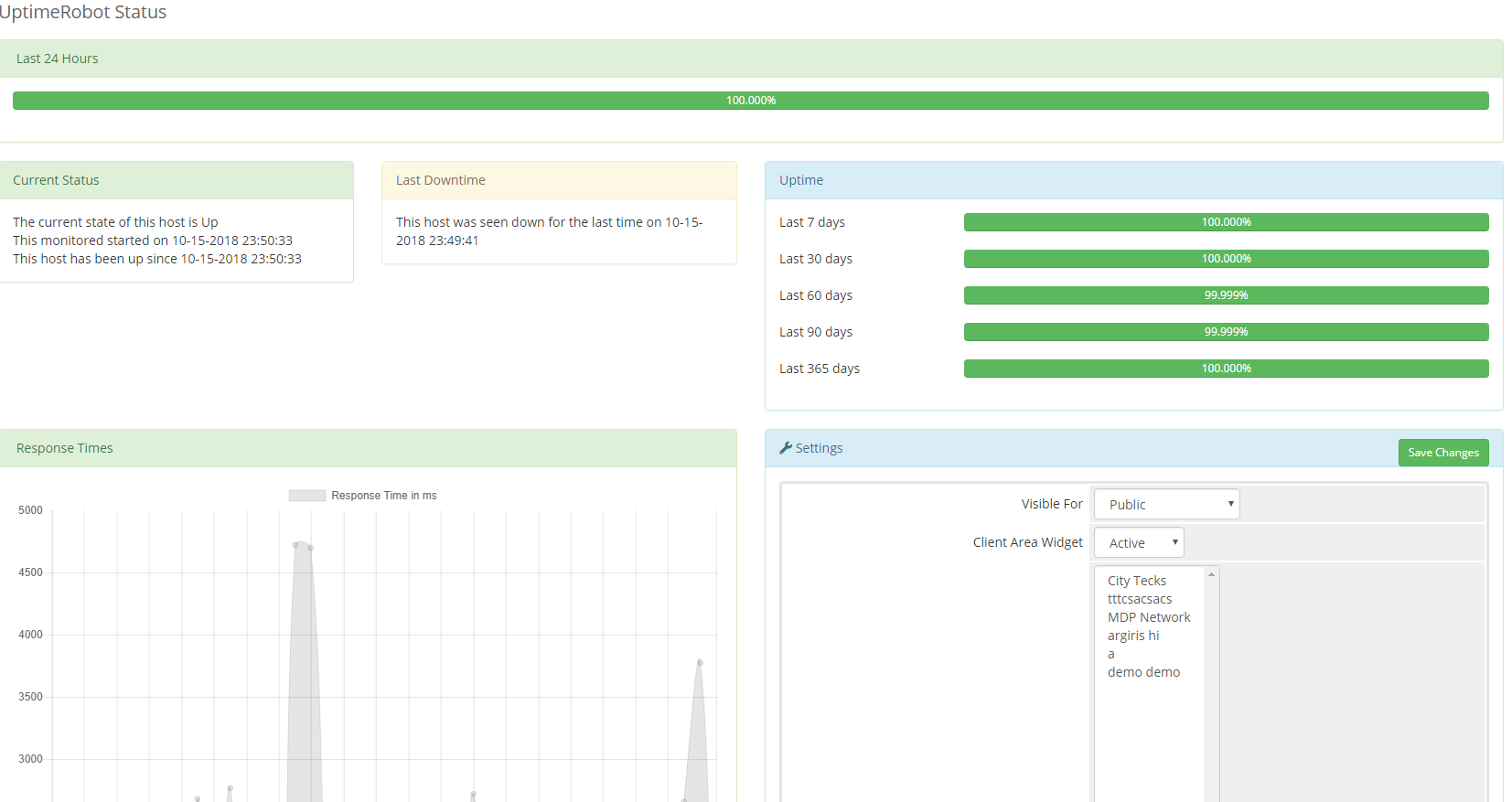Click 'This host has been up since' line
This screenshot has height=802, width=1512.
tap(157, 259)
